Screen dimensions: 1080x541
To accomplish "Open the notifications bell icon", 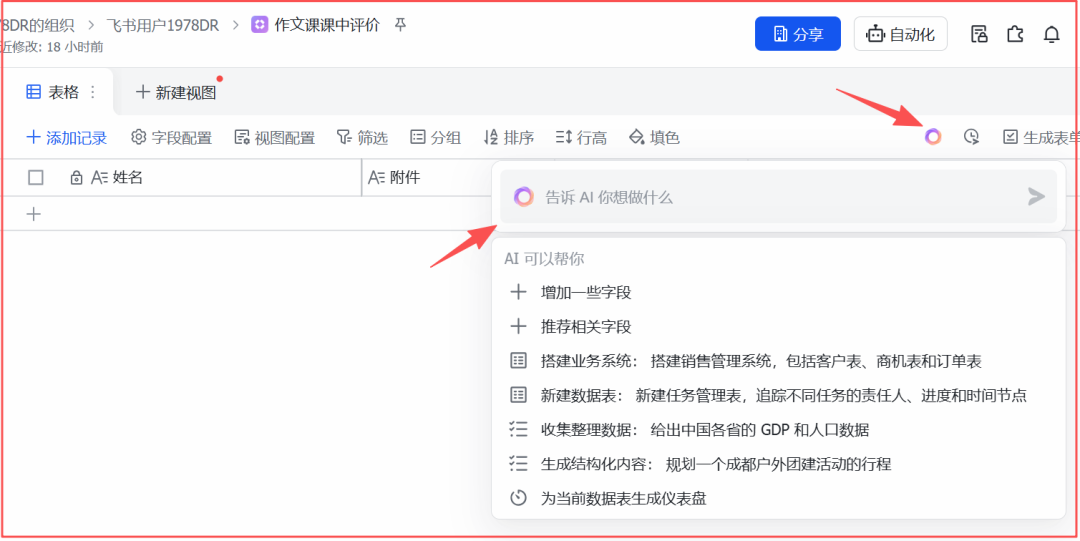I will 1051,34.
